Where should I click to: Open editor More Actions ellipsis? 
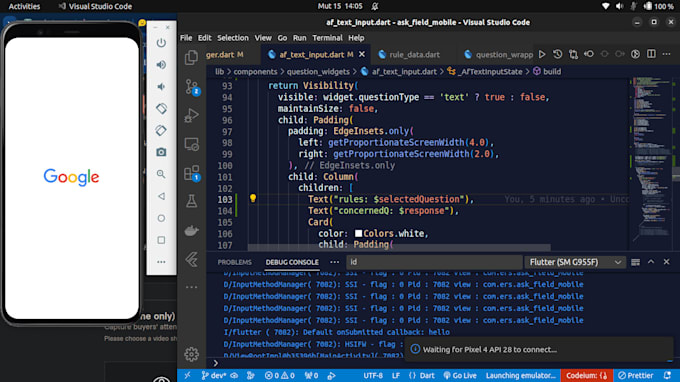pyautogui.click(x=667, y=54)
